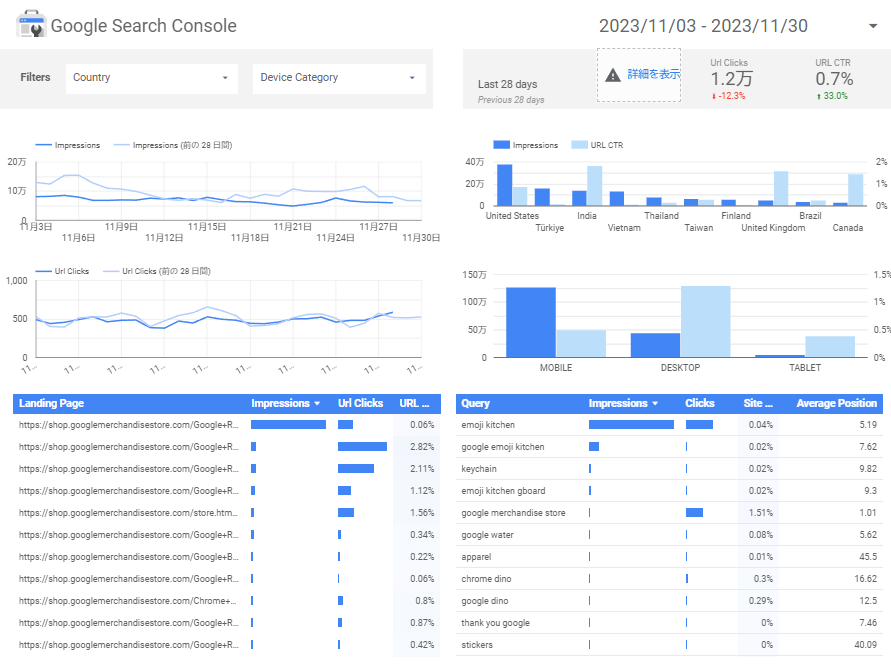Open the landing page URL containing Chrome+
Image resolution: width=891 pixels, height=667 pixels.
pos(127,601)
